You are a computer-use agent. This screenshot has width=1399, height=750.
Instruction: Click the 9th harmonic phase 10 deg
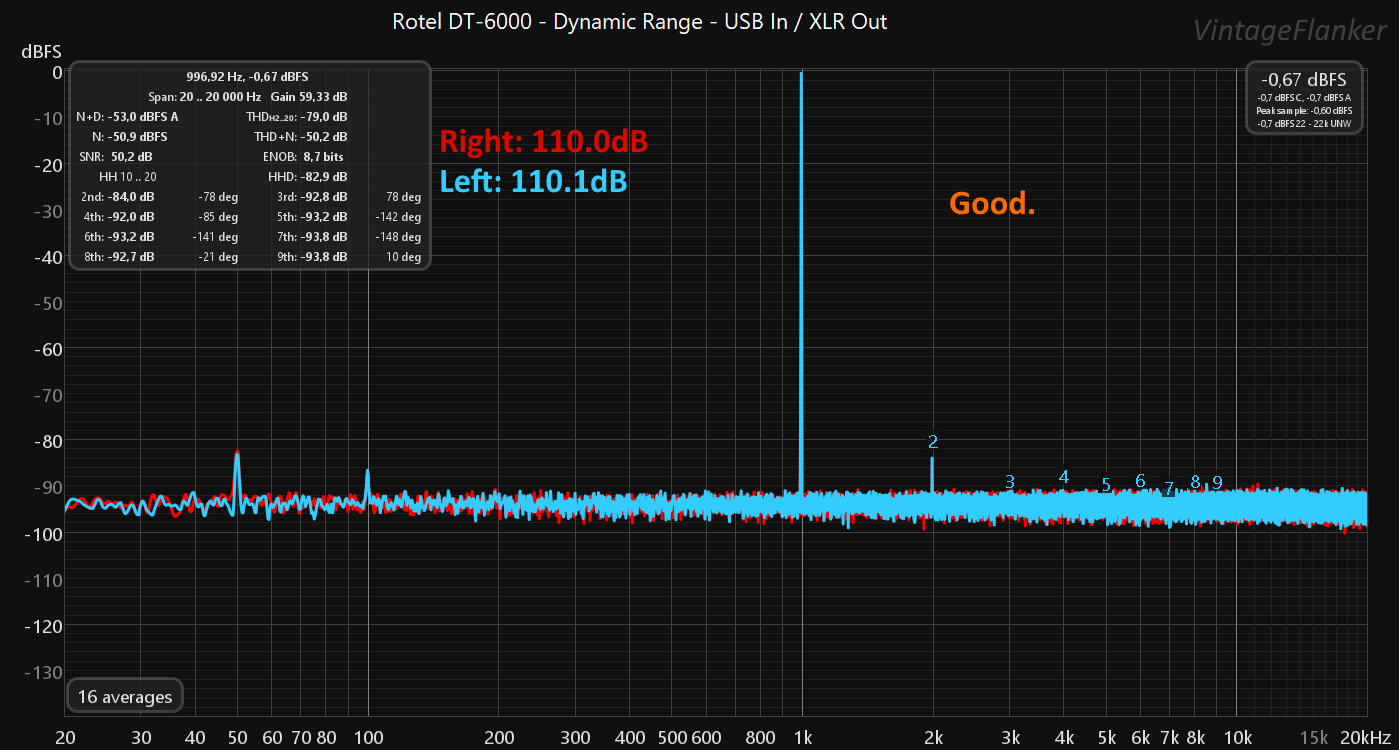[404, 257]
